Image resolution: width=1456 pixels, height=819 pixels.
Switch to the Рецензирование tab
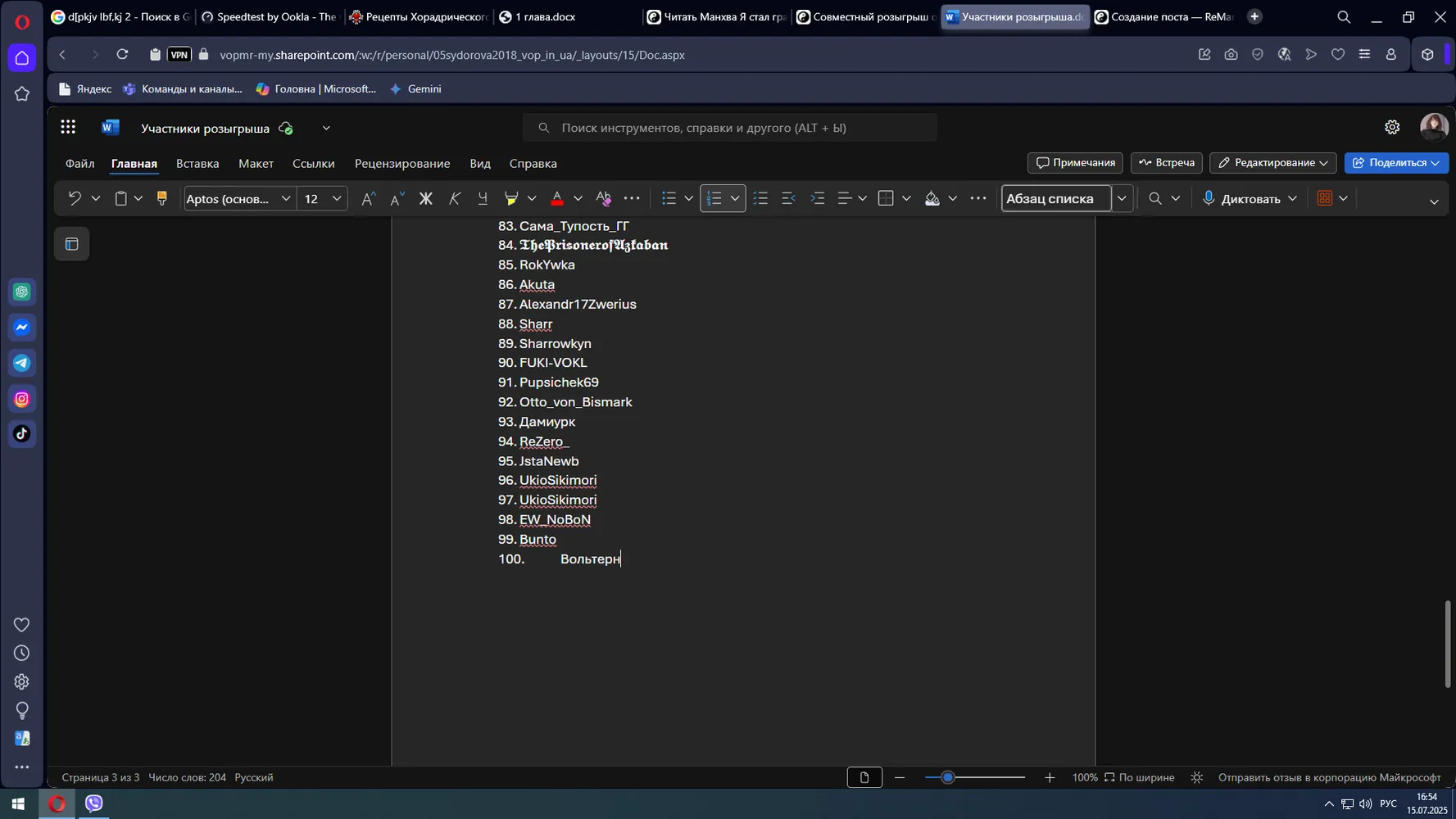[x=402, y=163]
